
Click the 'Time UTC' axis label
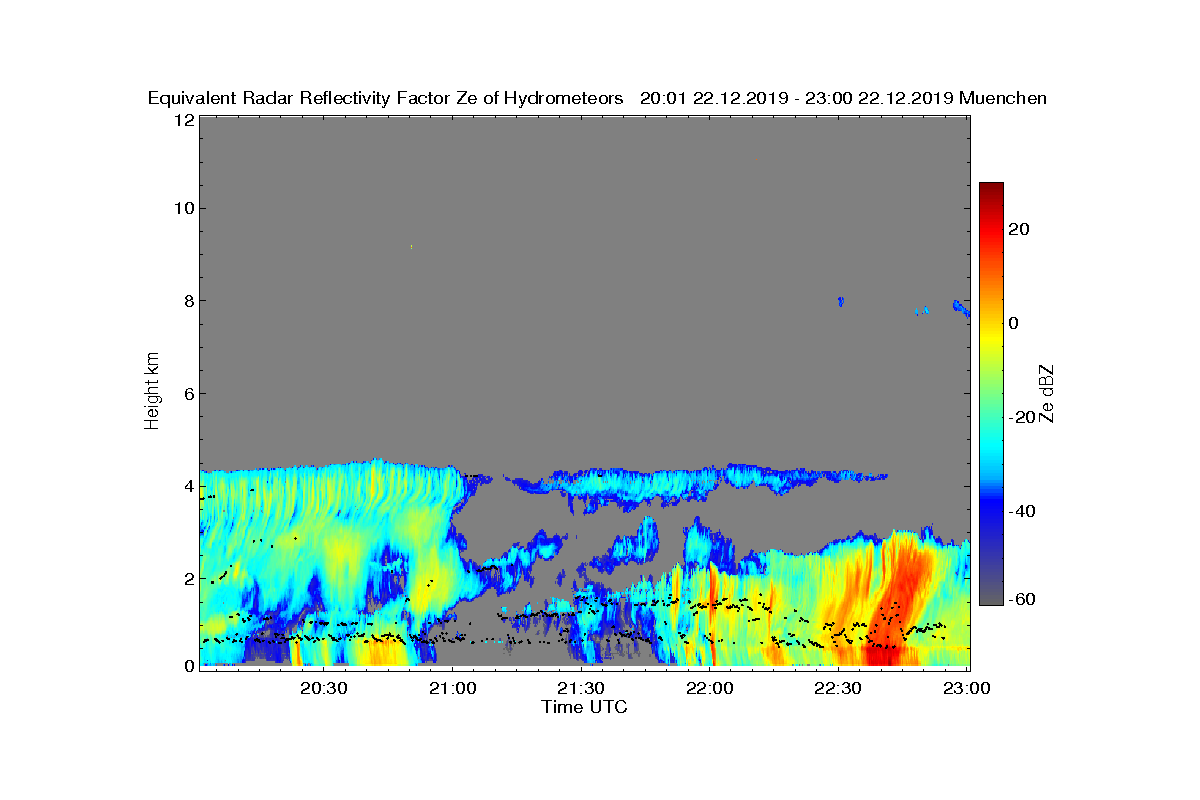tap(585, 707)
